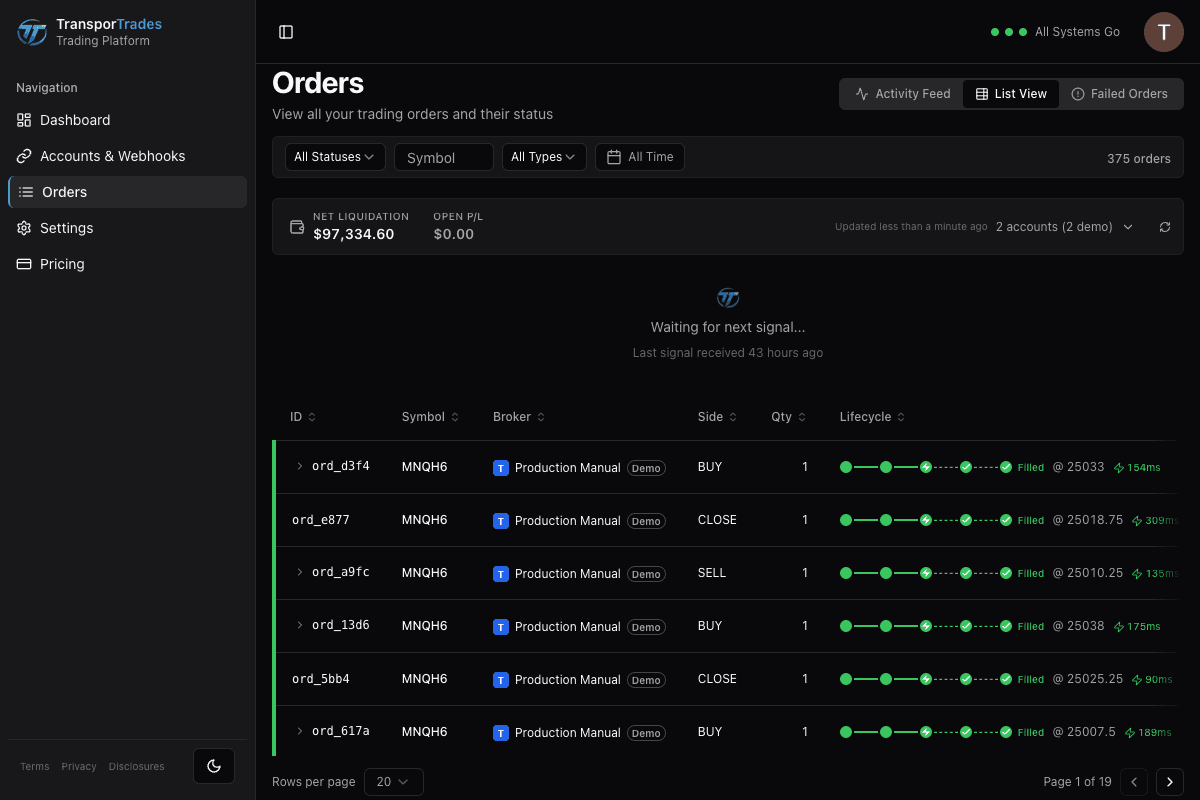The height and width of the screenshot is (800, 1200).
Task: Sort by Side column header
Action: click(x=717, y=417)
